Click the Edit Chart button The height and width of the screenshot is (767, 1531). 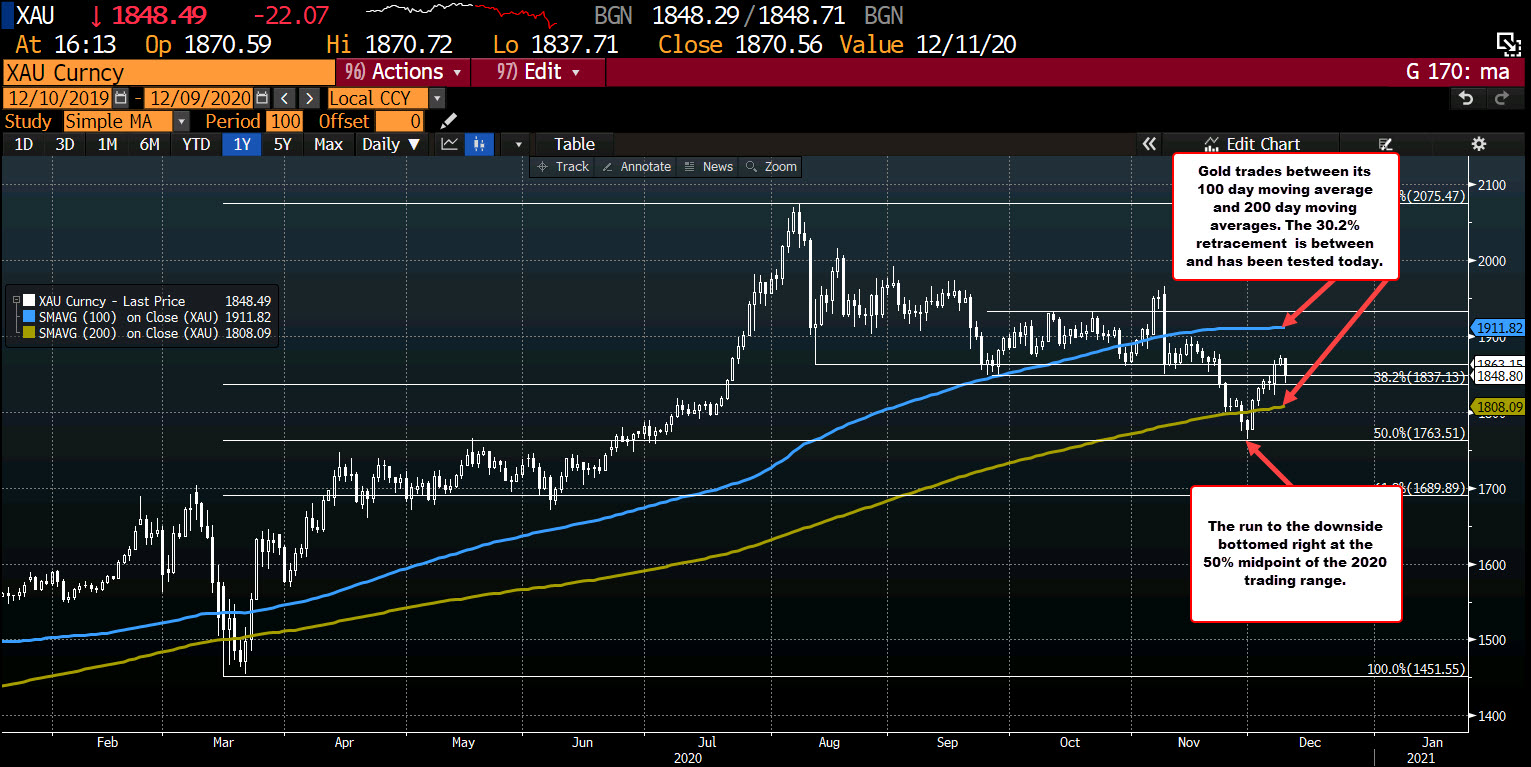pyautogui.click(x=1251, y=144)
